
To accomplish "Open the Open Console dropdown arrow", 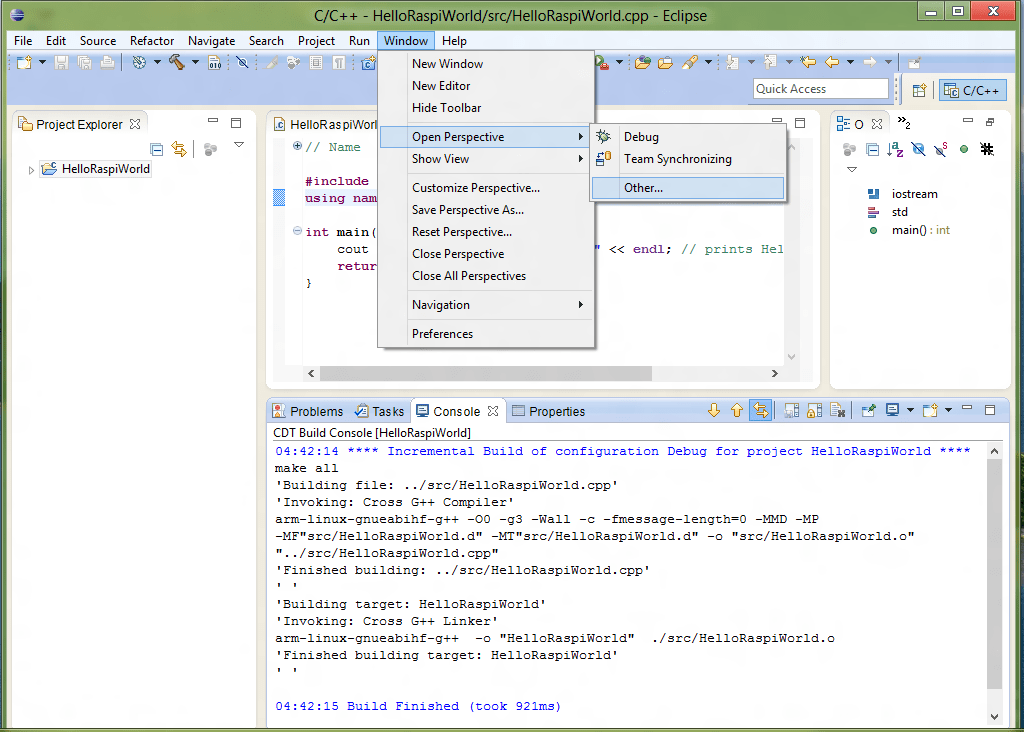I will click(x=947, y=410).
